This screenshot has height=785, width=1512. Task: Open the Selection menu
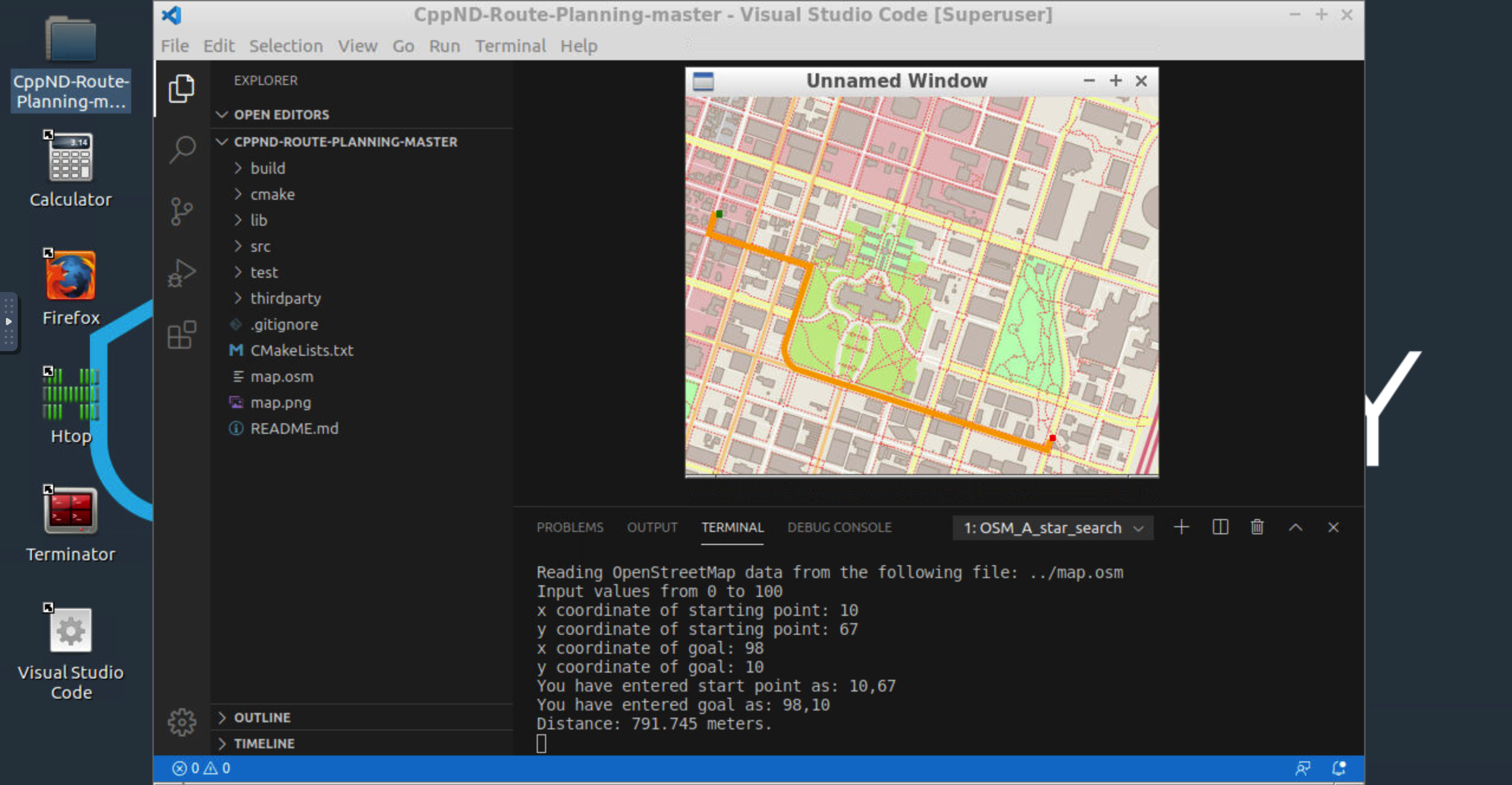[x=286, y=46]
